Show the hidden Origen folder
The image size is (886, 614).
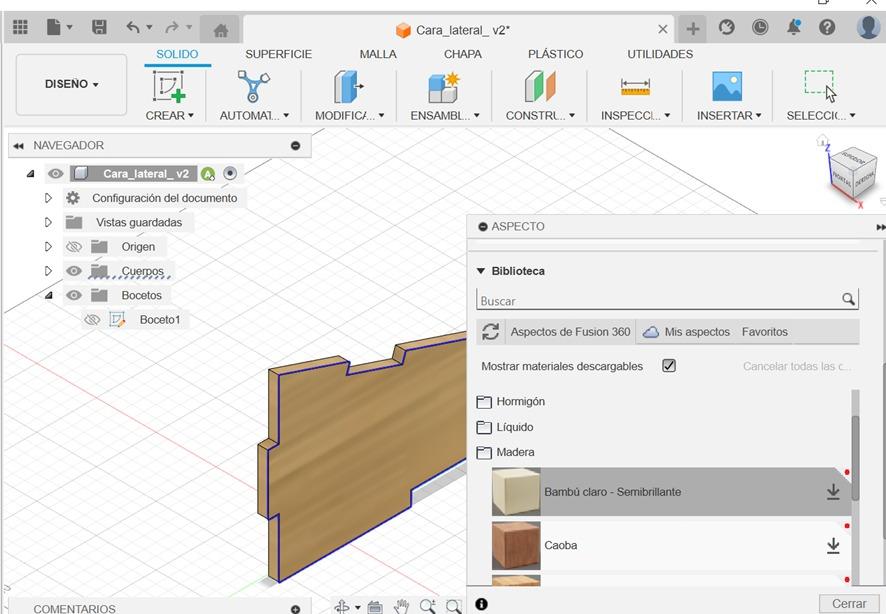[73, 247]
